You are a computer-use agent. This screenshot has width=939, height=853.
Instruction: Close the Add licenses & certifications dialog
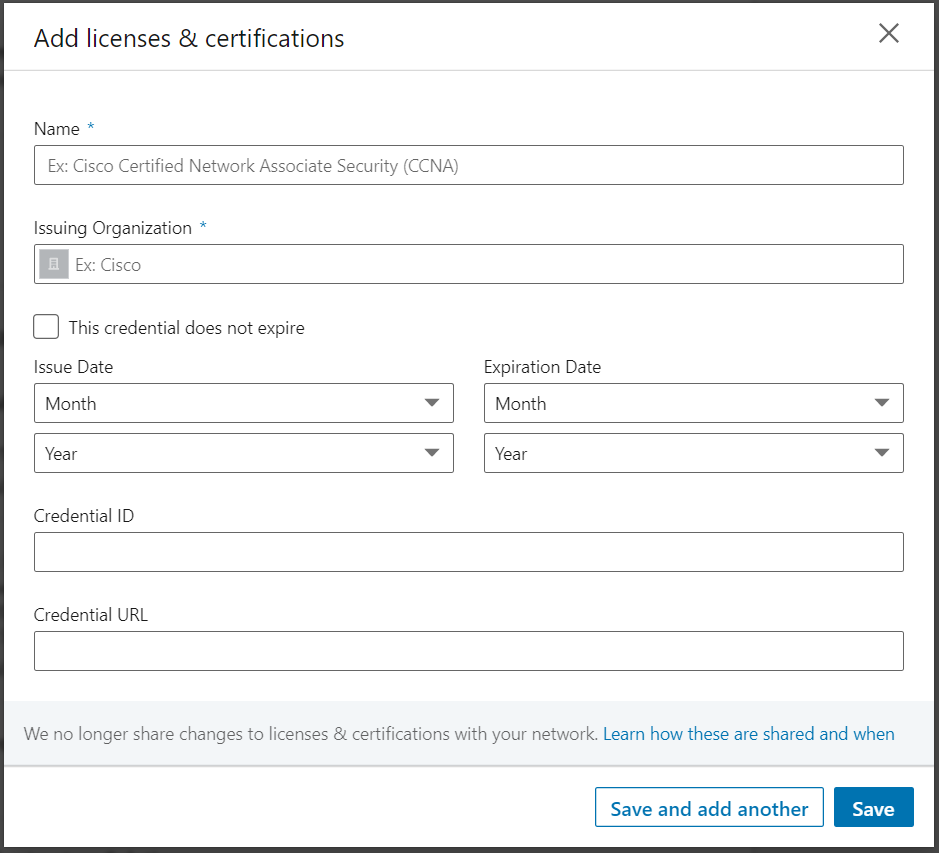889,34
